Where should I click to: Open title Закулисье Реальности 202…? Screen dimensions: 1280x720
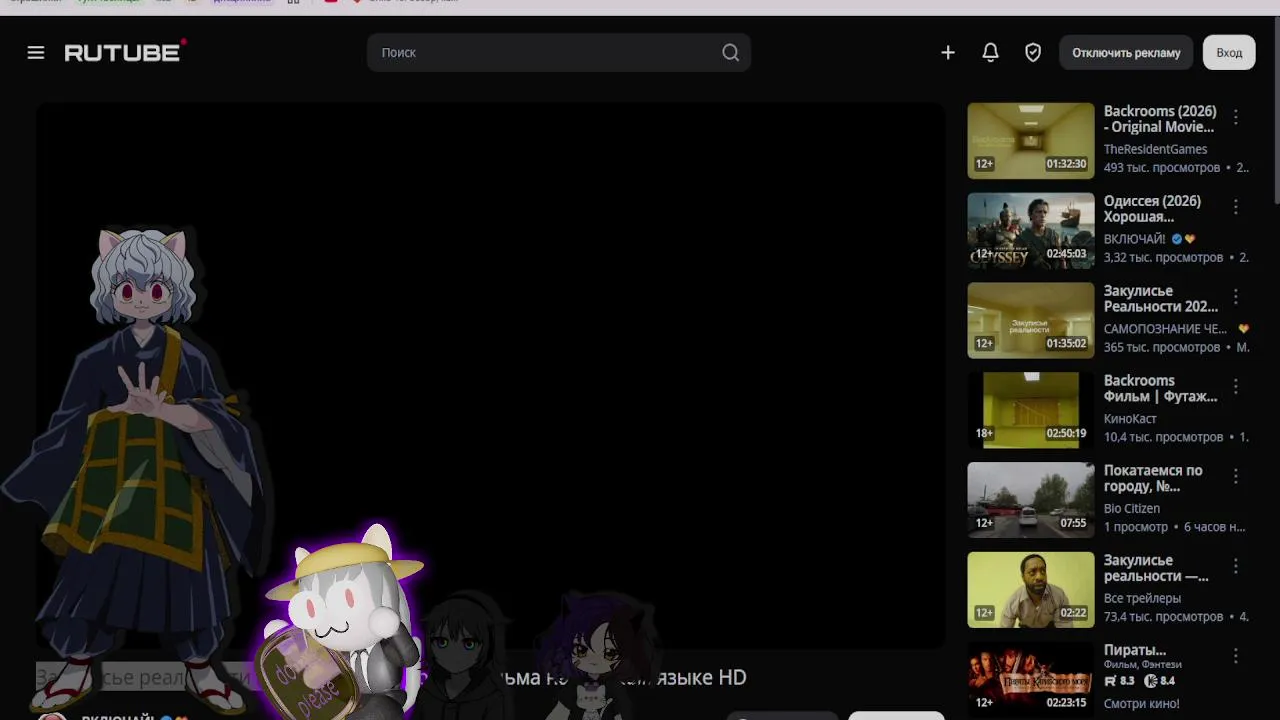coord(1161,299)
